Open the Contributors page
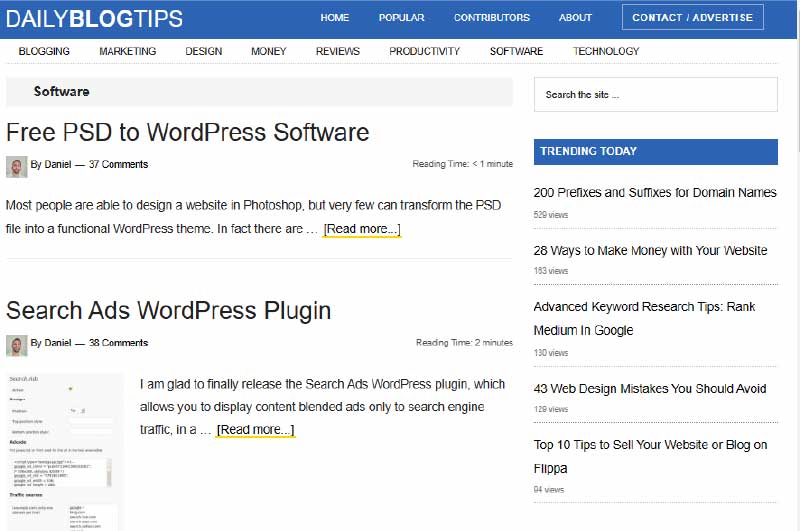This screenshot has width=800, height=531. [x=492, y=17]
